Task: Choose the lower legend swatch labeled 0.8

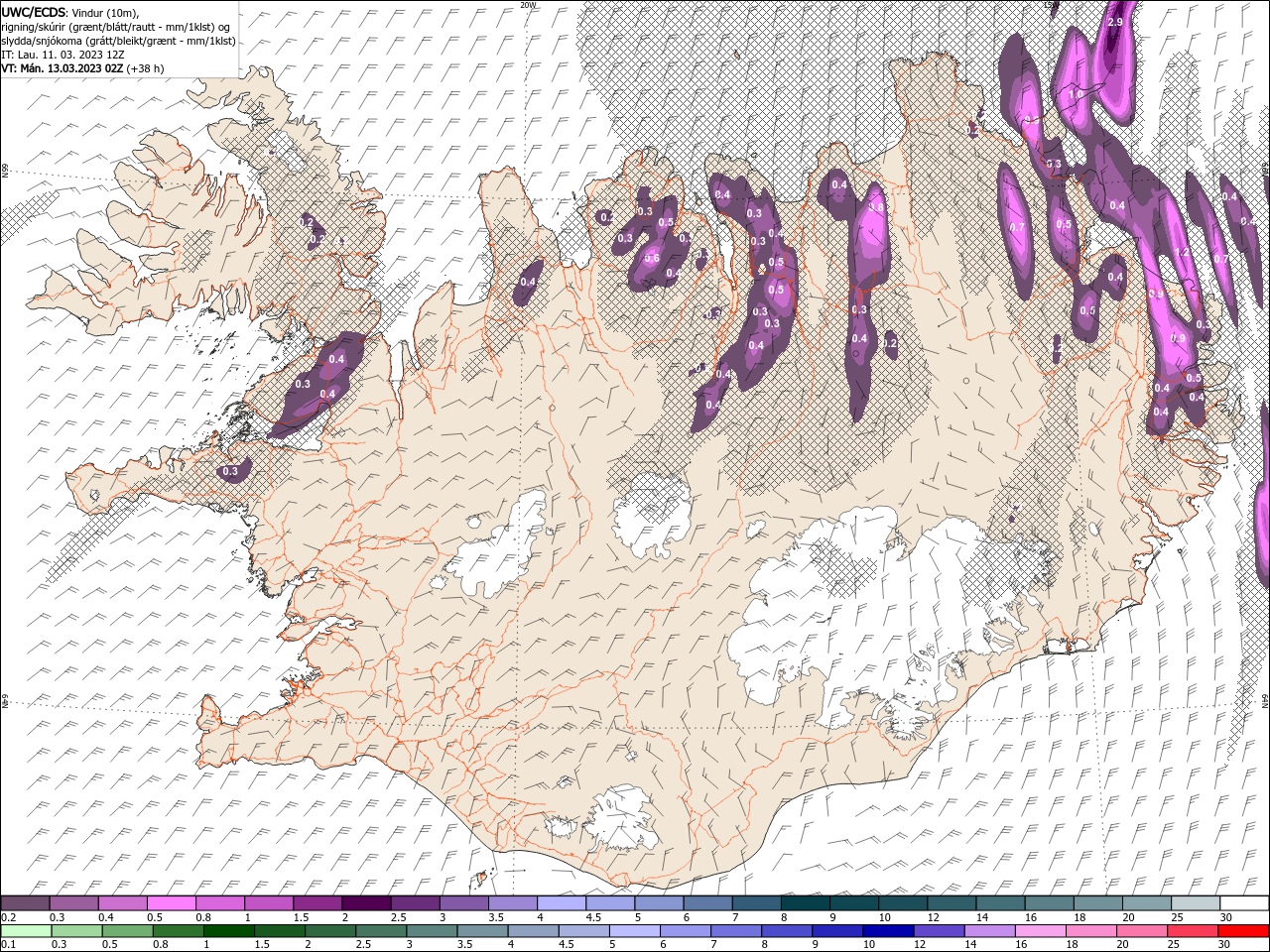Action: pos(178,930)
